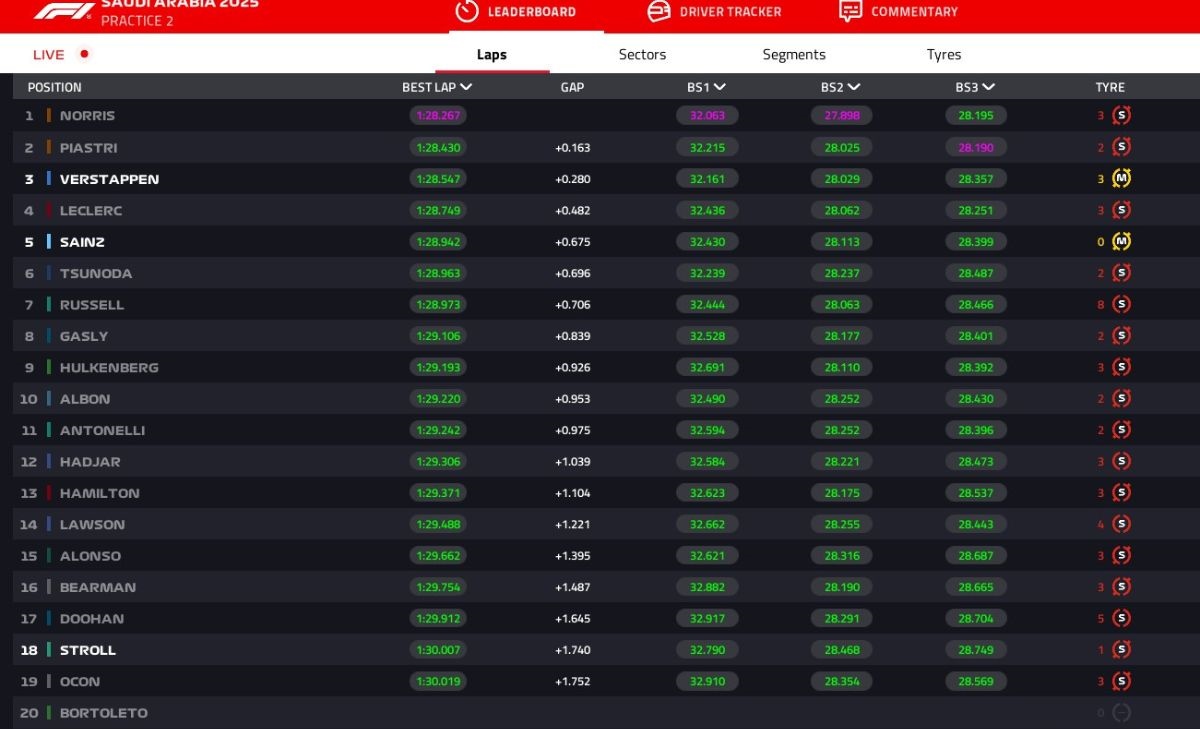
Task: Switch to the Sectors tab
Action: coord(642,55)
